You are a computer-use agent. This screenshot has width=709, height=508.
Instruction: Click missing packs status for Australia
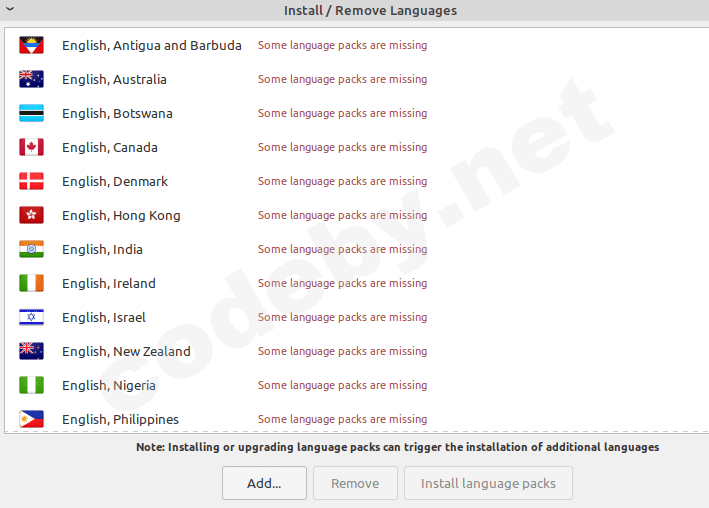(342, 79)
